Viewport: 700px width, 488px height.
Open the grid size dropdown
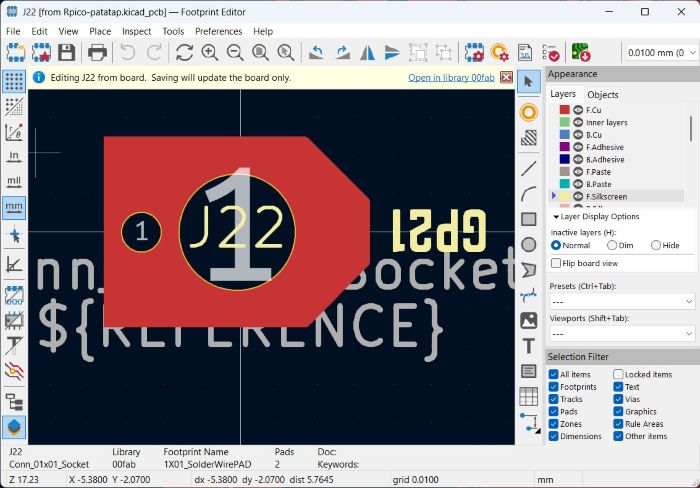pyautogui.click(x=660, y=53)
